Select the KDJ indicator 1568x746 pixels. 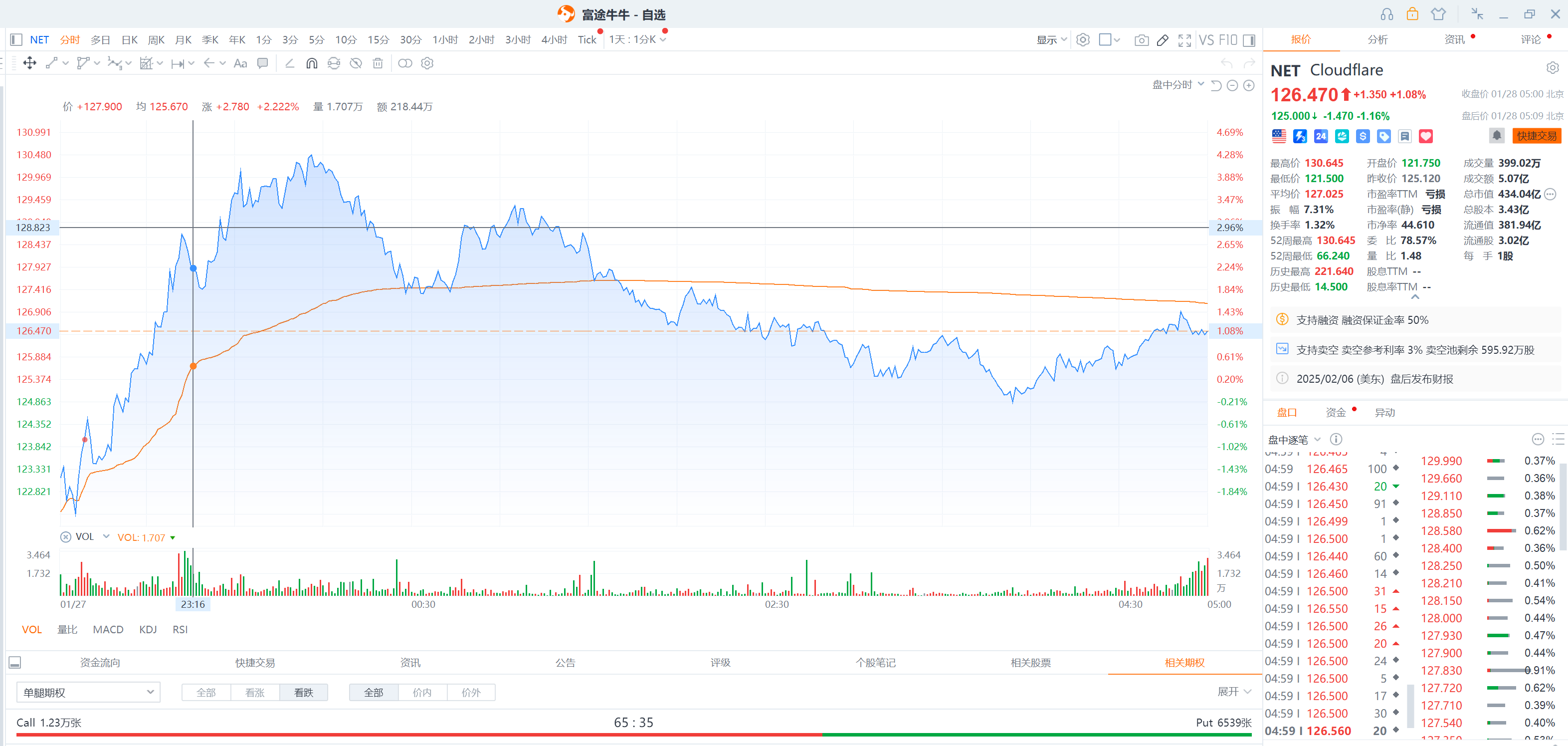click(x=148, y=630)
